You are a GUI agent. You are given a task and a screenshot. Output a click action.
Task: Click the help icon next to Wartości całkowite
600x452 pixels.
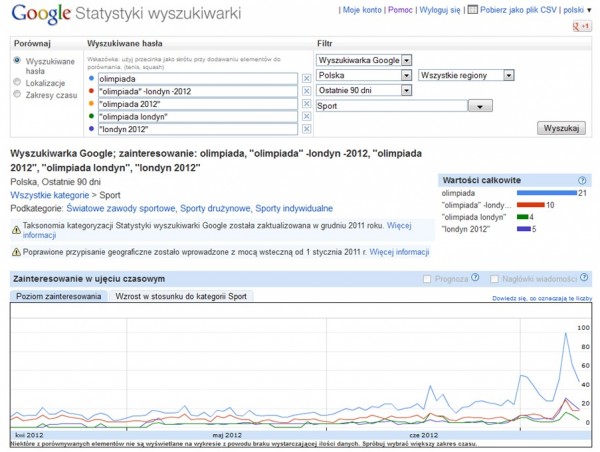pyautogui.click(x=582, y=181)
